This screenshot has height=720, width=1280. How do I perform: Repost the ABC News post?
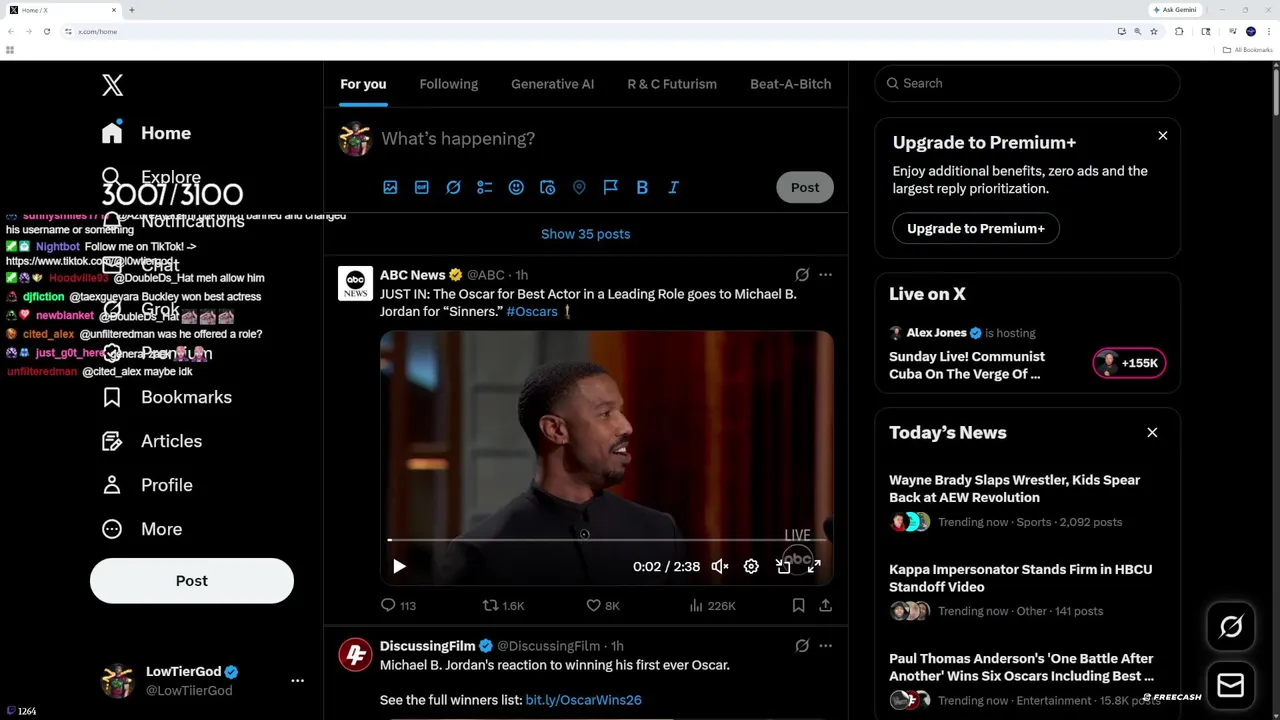pos(503,606)
